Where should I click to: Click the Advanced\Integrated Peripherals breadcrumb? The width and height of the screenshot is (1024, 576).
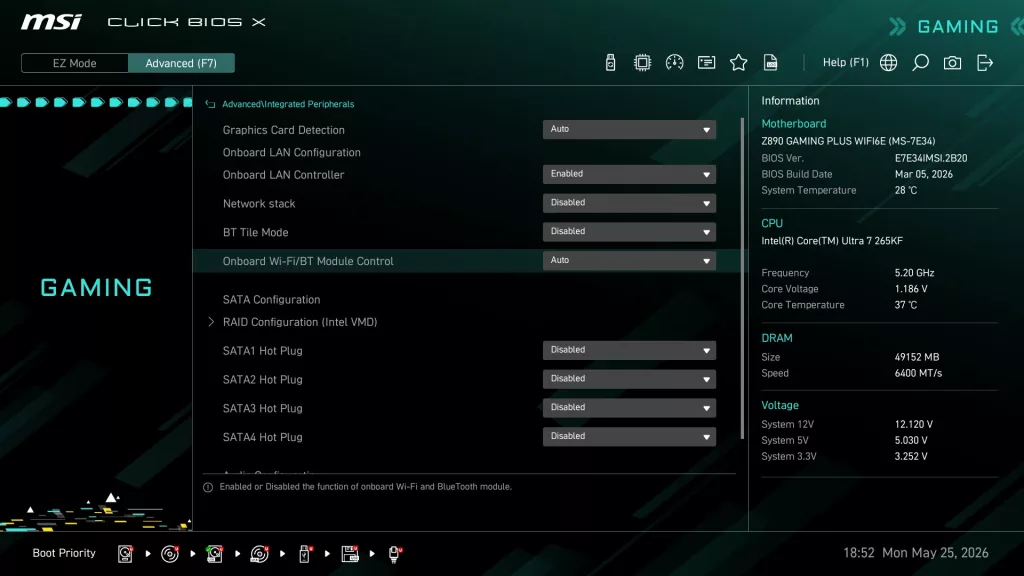coord(288,104)
